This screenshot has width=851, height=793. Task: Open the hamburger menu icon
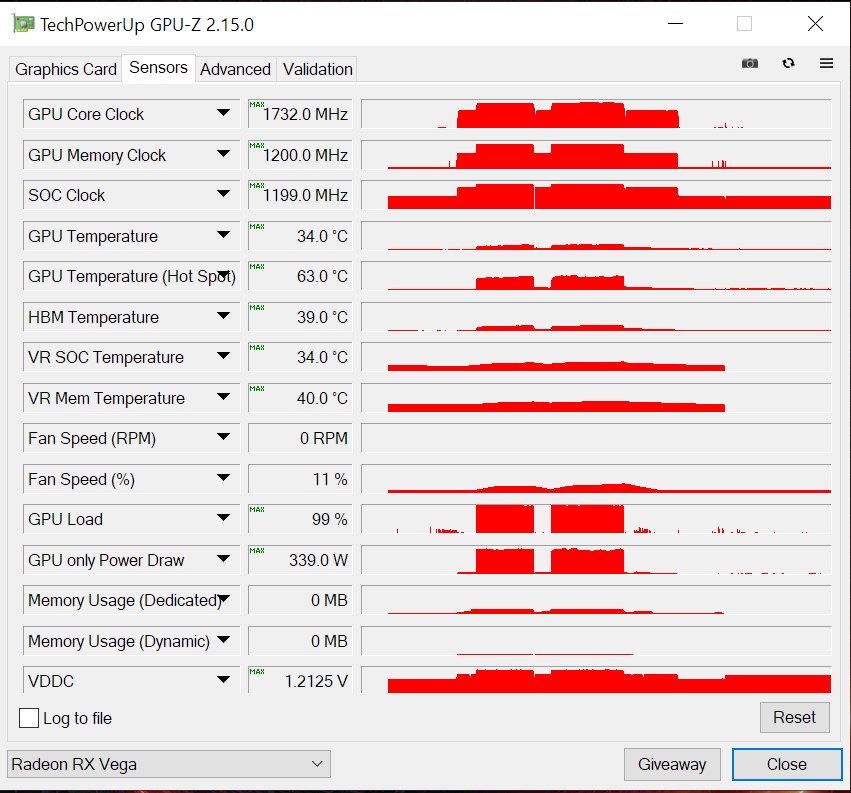[x=827, y=63]
